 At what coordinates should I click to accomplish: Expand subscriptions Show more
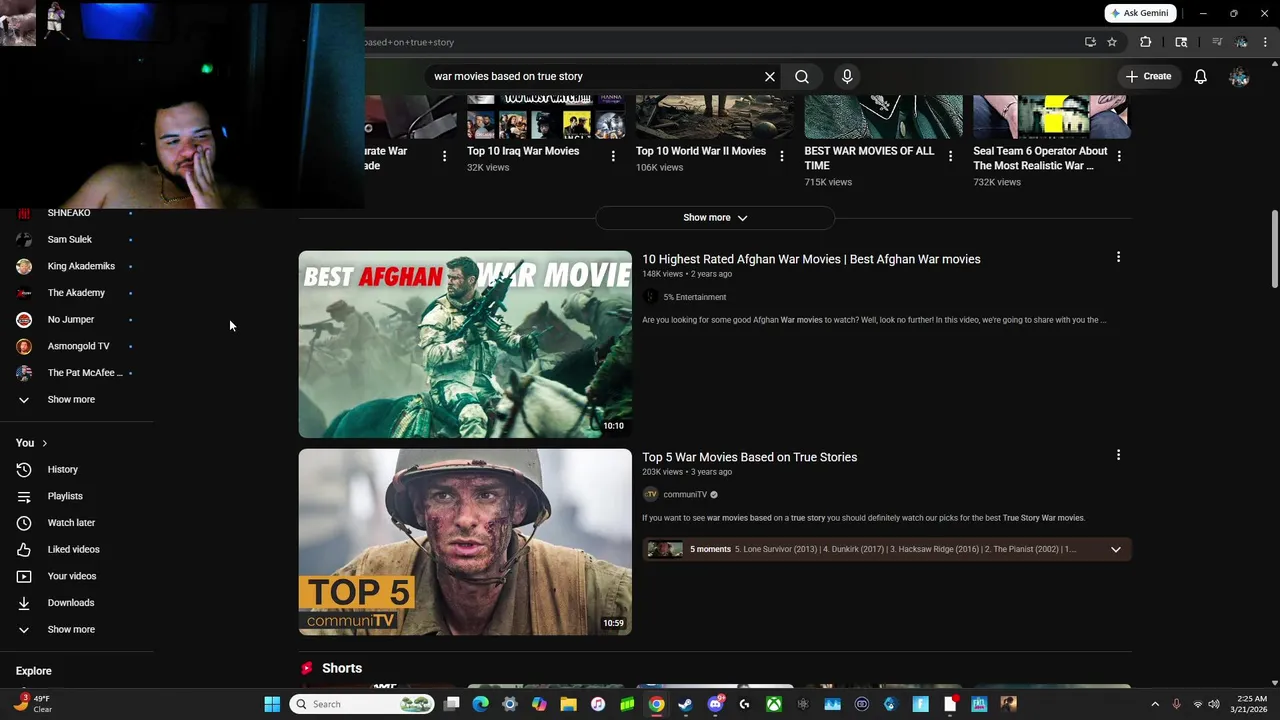(71, 399)
